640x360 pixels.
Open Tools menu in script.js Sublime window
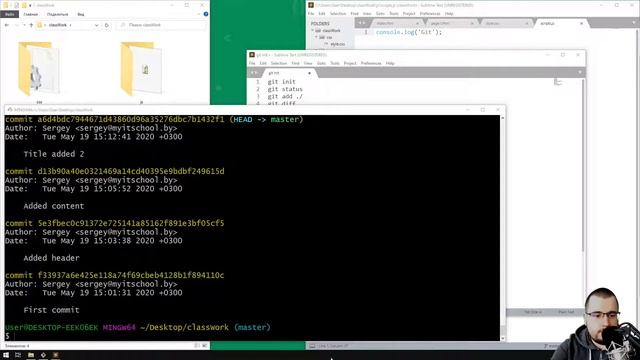(394, 14)
